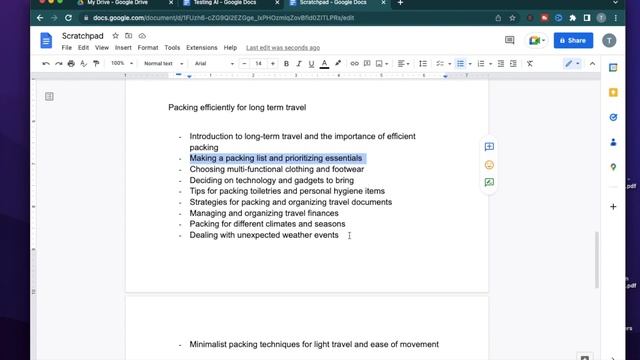Open the numbered list style dropdown arrow

(490, 64)
